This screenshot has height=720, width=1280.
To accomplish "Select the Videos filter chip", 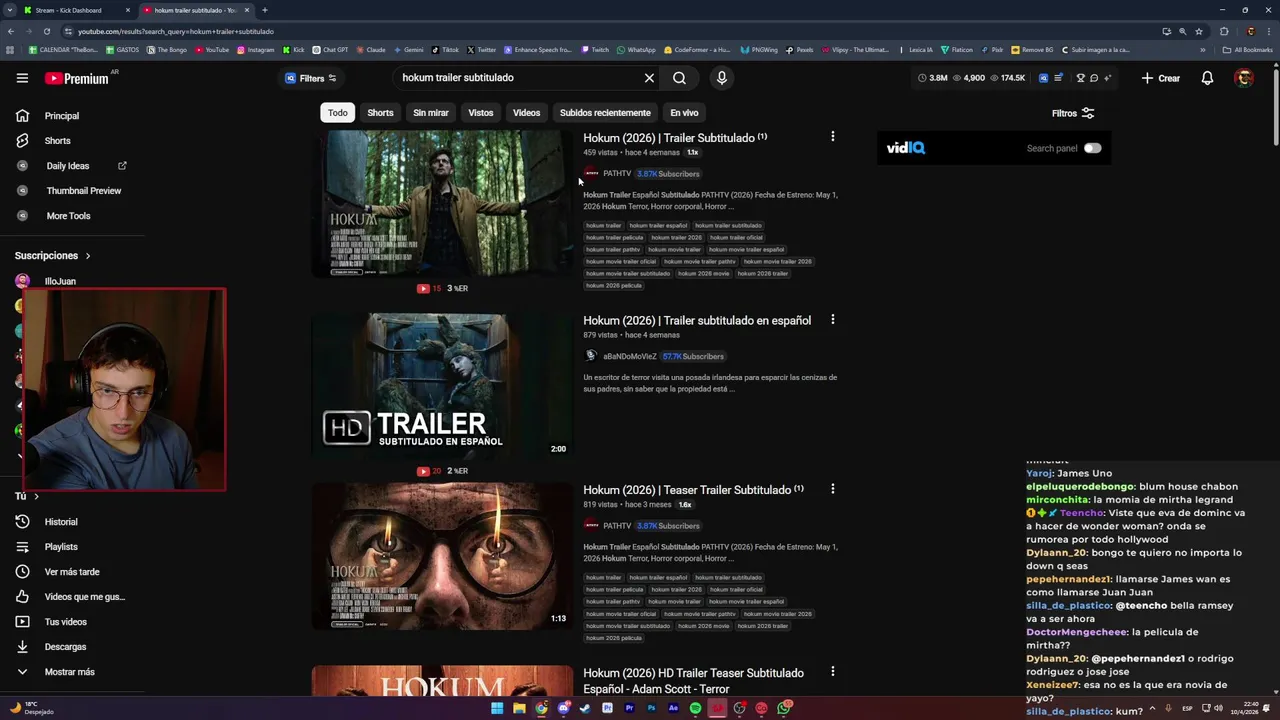I will [x=527, y=113].
